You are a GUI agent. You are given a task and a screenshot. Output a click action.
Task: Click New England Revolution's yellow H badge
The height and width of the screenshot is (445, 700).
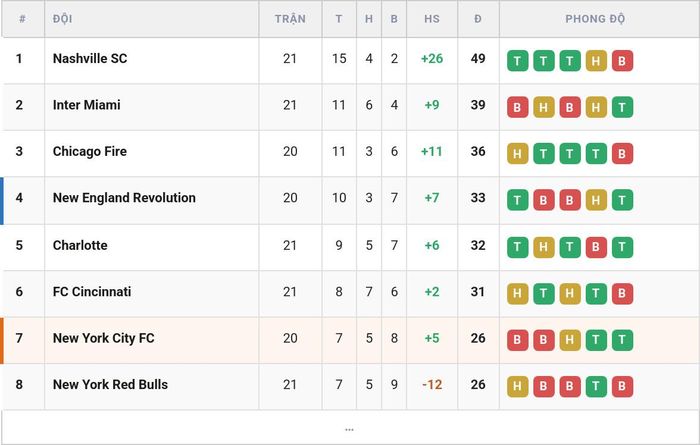(x=596, y=200)
